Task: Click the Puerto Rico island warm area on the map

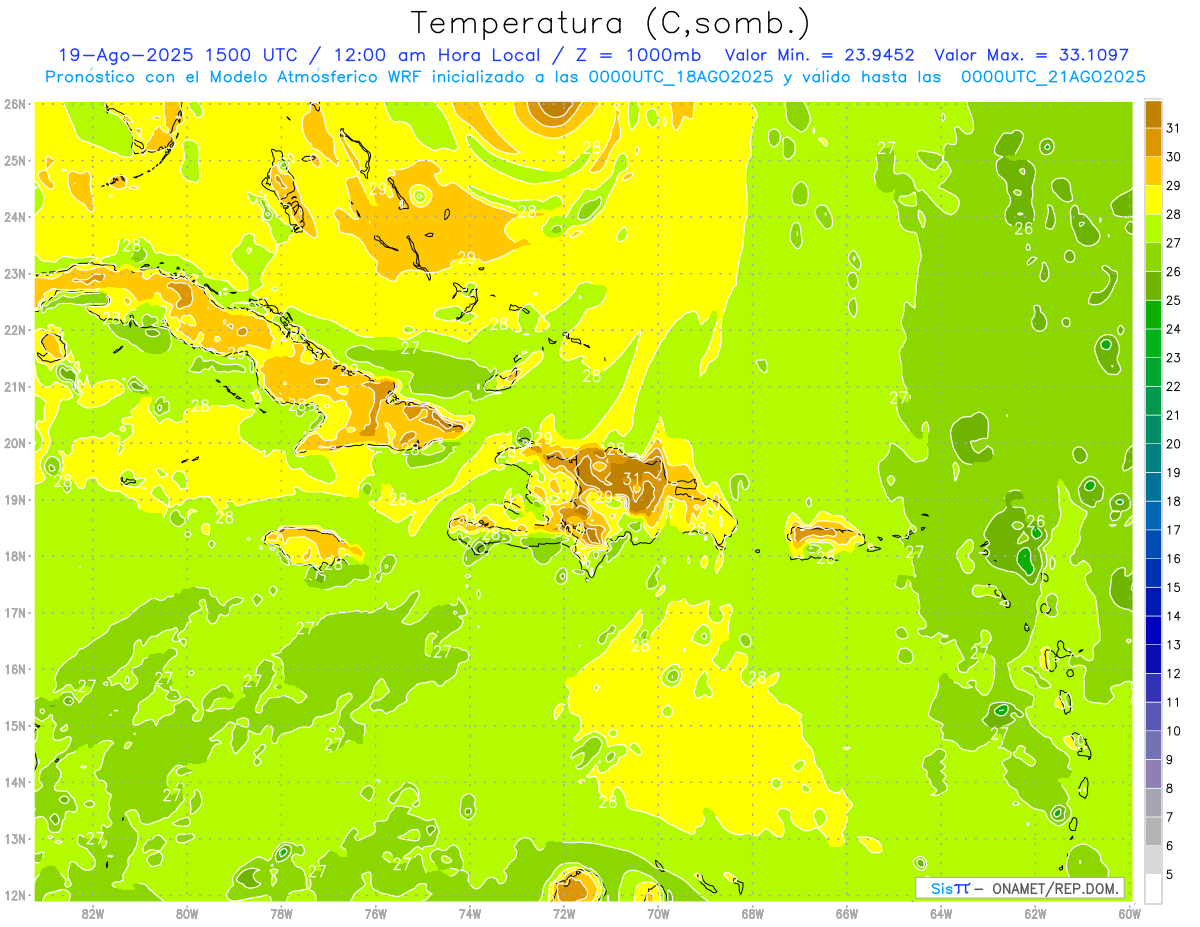Action: (x=825, y=537)
